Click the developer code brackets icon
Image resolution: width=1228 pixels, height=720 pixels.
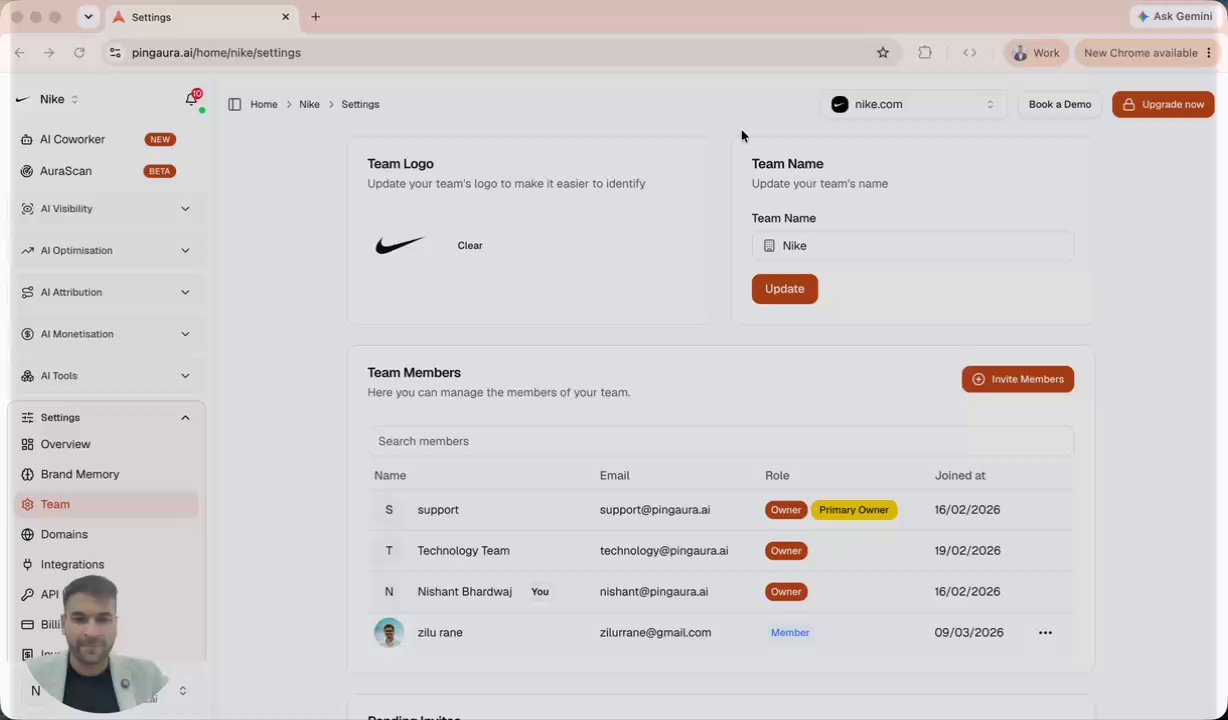[x=969, y=53]
